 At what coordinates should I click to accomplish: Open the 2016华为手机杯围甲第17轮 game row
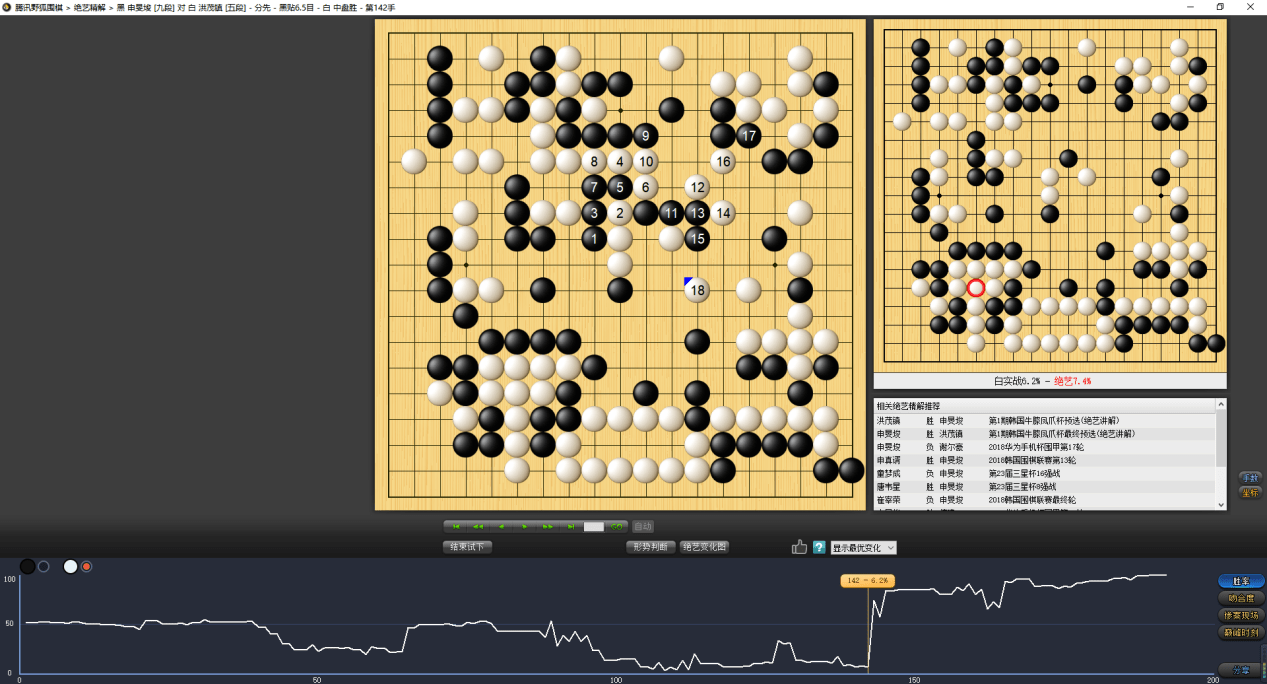tap(1045, 447)
